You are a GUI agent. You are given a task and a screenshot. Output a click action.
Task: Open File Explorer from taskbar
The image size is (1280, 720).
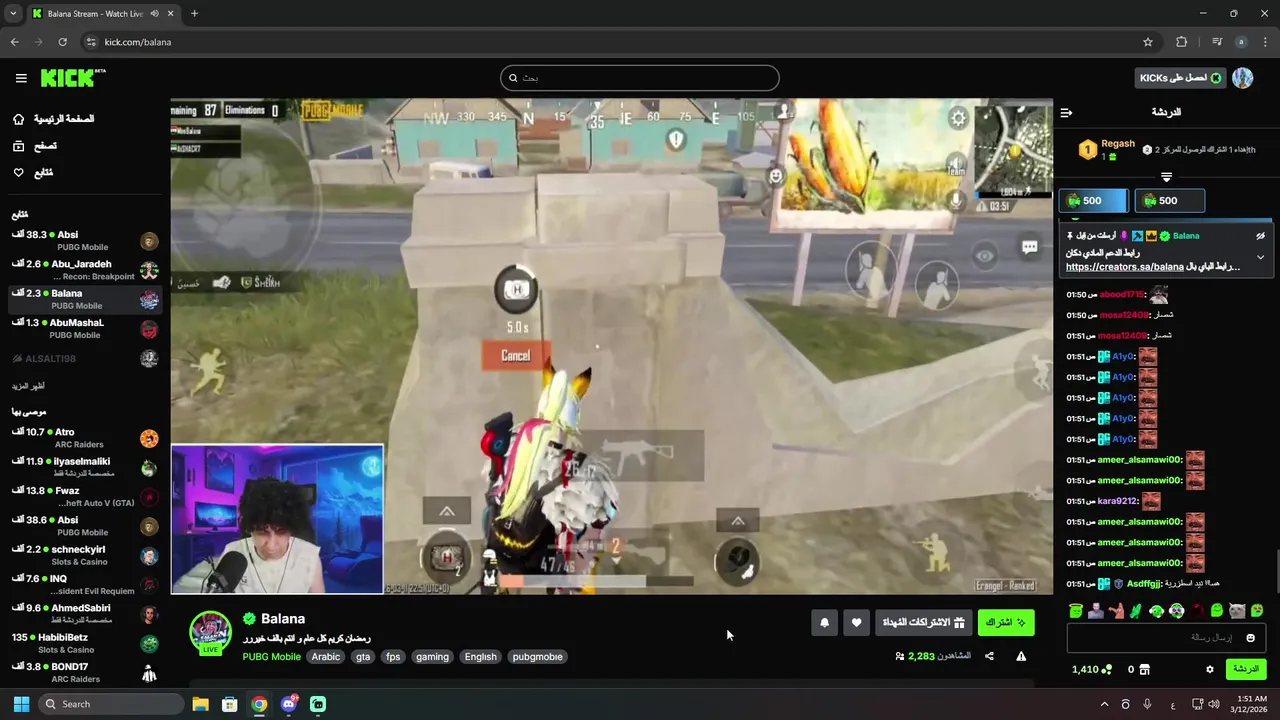point(200,704)
